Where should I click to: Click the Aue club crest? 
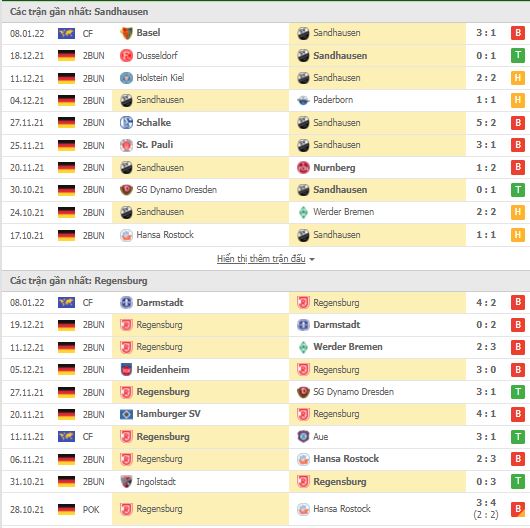pyautogui.click(x=303, y=436)
